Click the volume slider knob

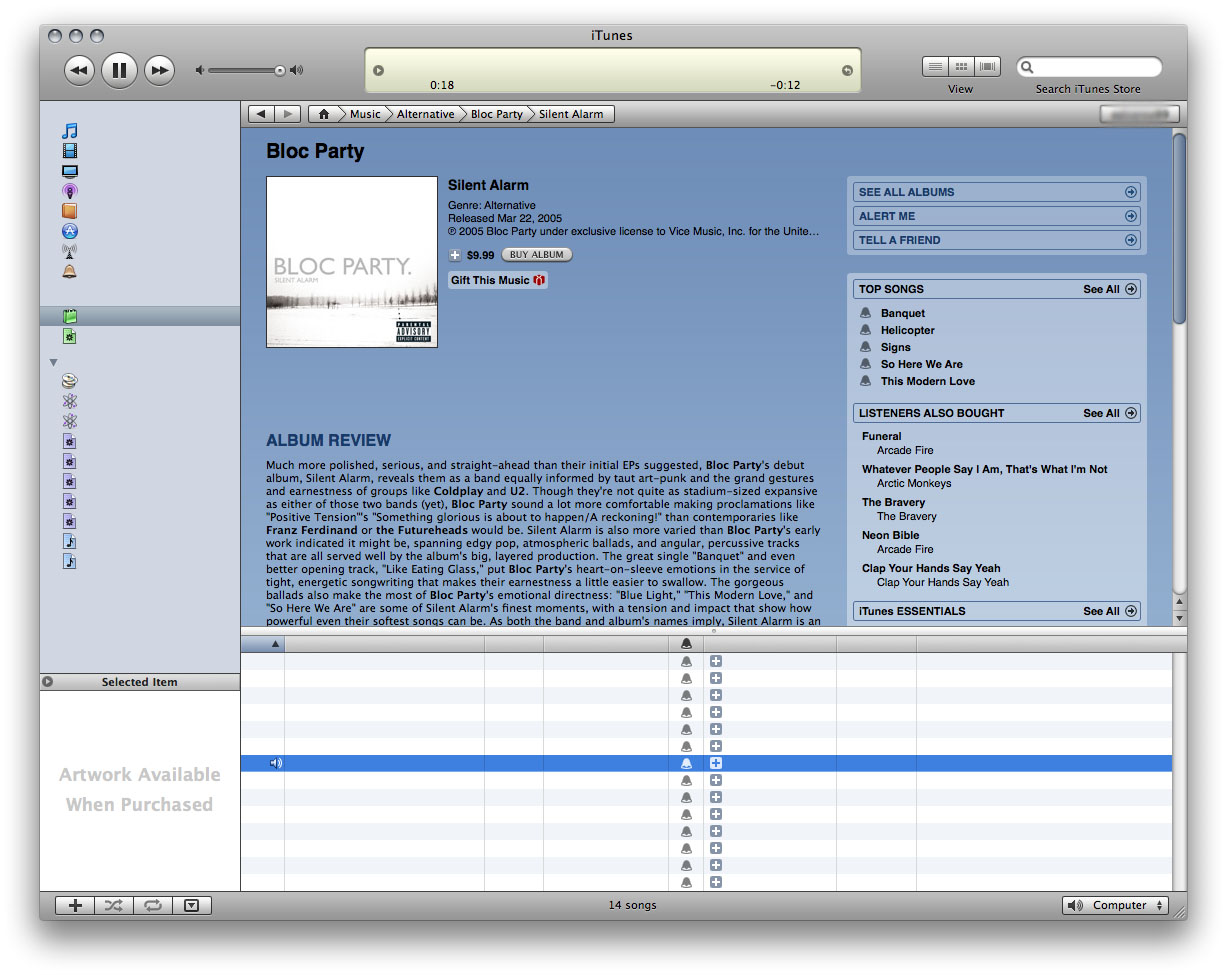pos(280,70)
